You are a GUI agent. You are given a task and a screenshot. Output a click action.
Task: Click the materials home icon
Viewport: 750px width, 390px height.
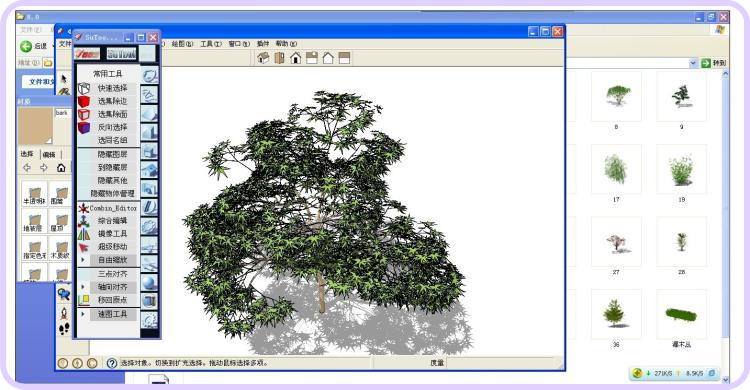point(61,168)
